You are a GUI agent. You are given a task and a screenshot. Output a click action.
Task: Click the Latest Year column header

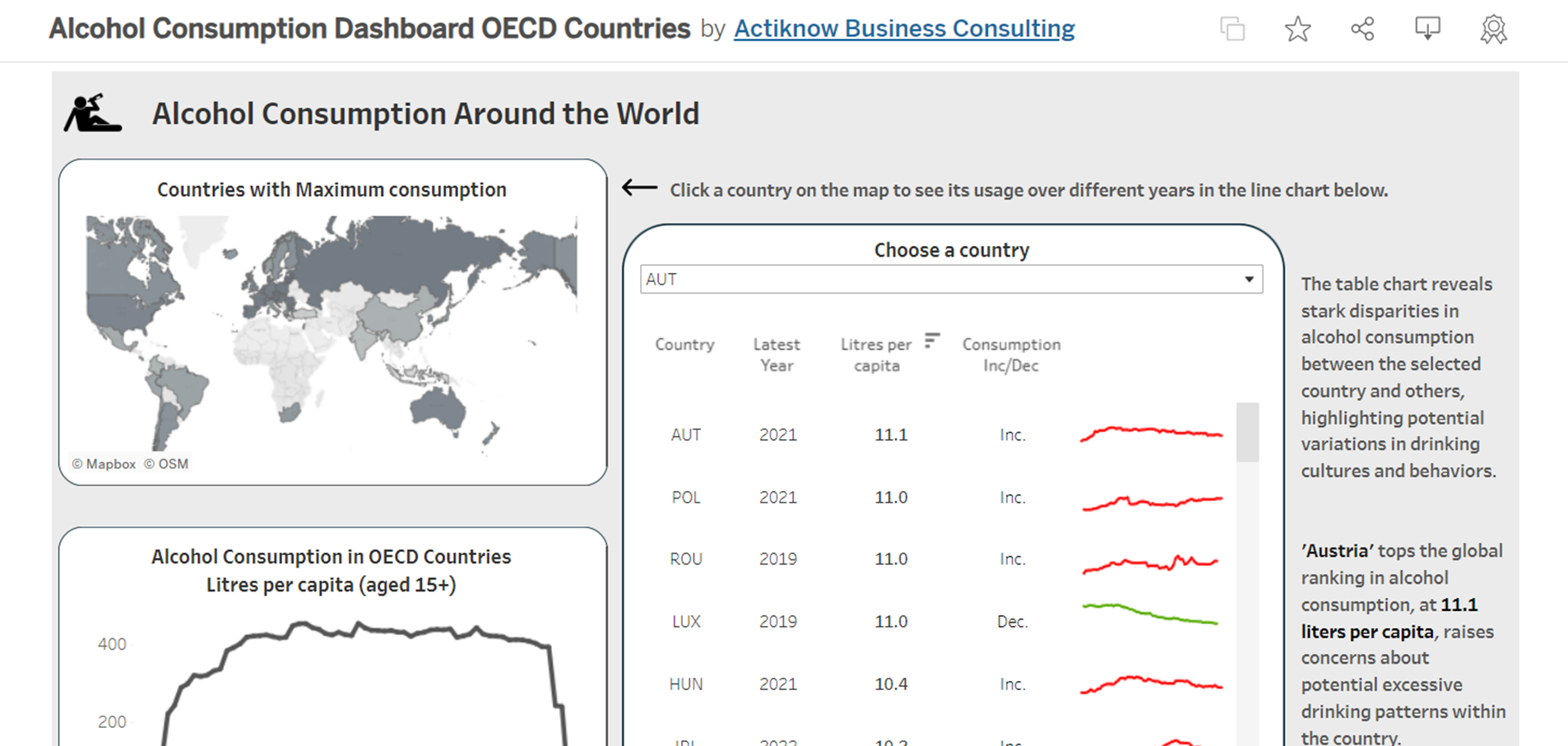777,354
